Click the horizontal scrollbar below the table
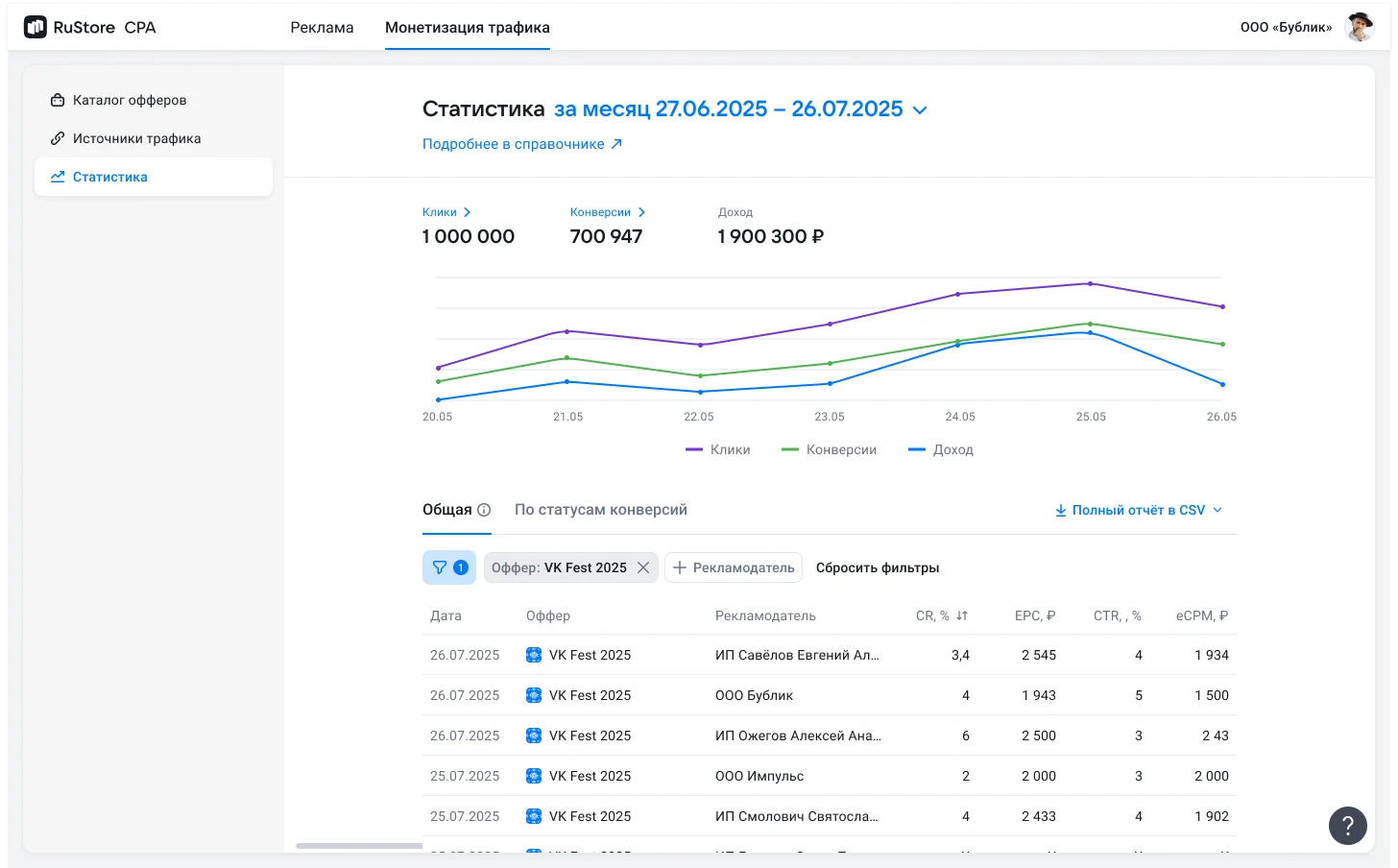Image resolution: width=1398 pixels, height=868 pixels. coord(358,846)
